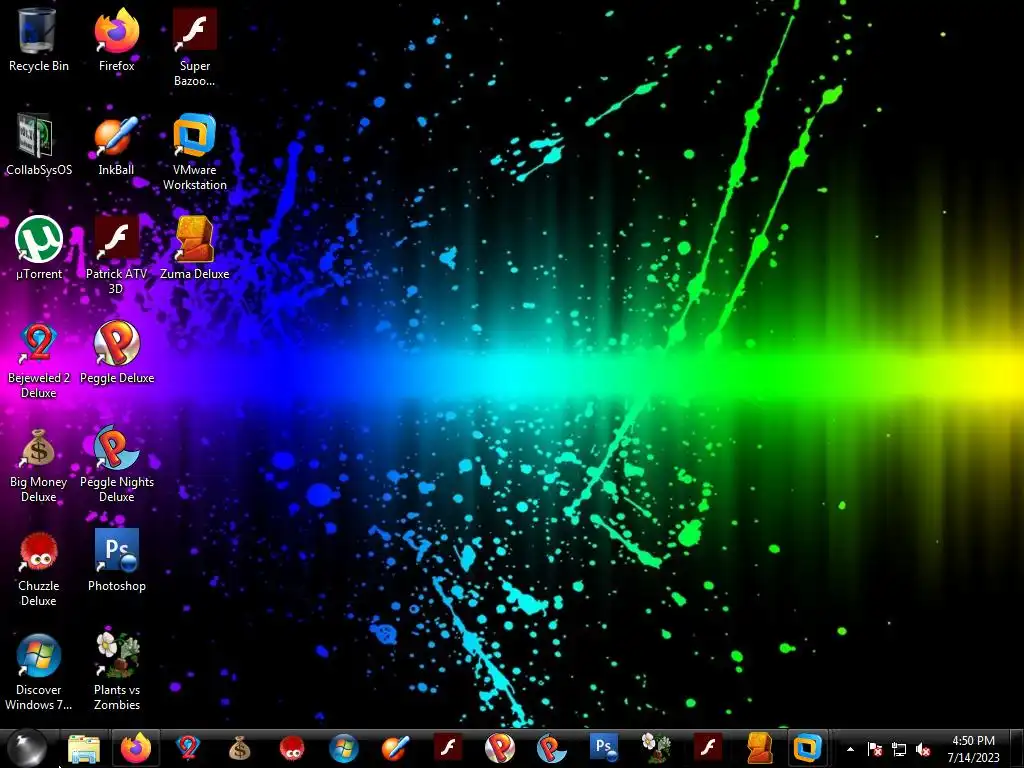Click the network tray icon

(x=899, y=749)
